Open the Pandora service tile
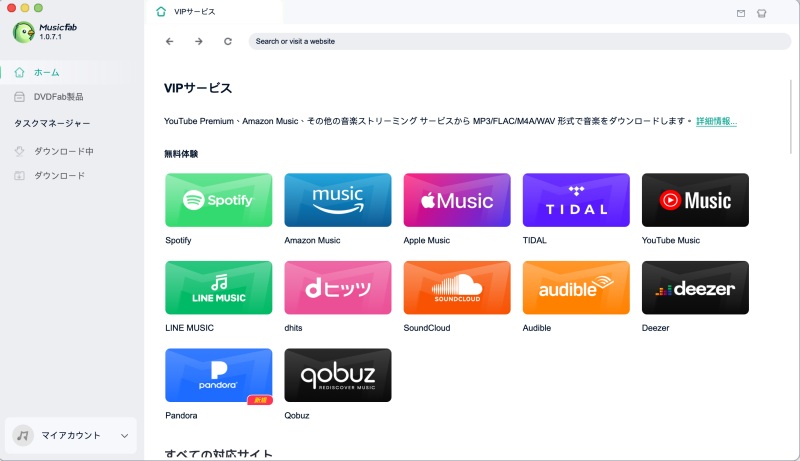800x461 pixels. click(x=218, y=375)
